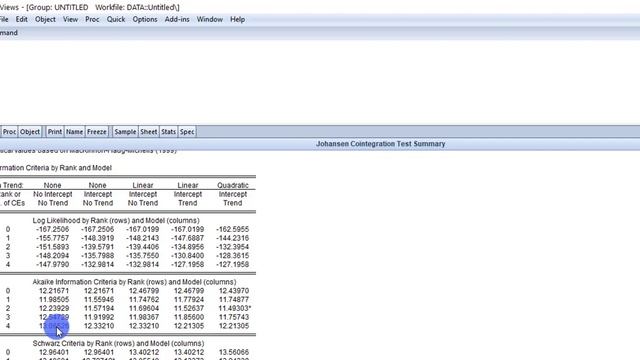Open the Edit menu
The width and height of the screenshot is (640, 360).
tap(22, 19)
